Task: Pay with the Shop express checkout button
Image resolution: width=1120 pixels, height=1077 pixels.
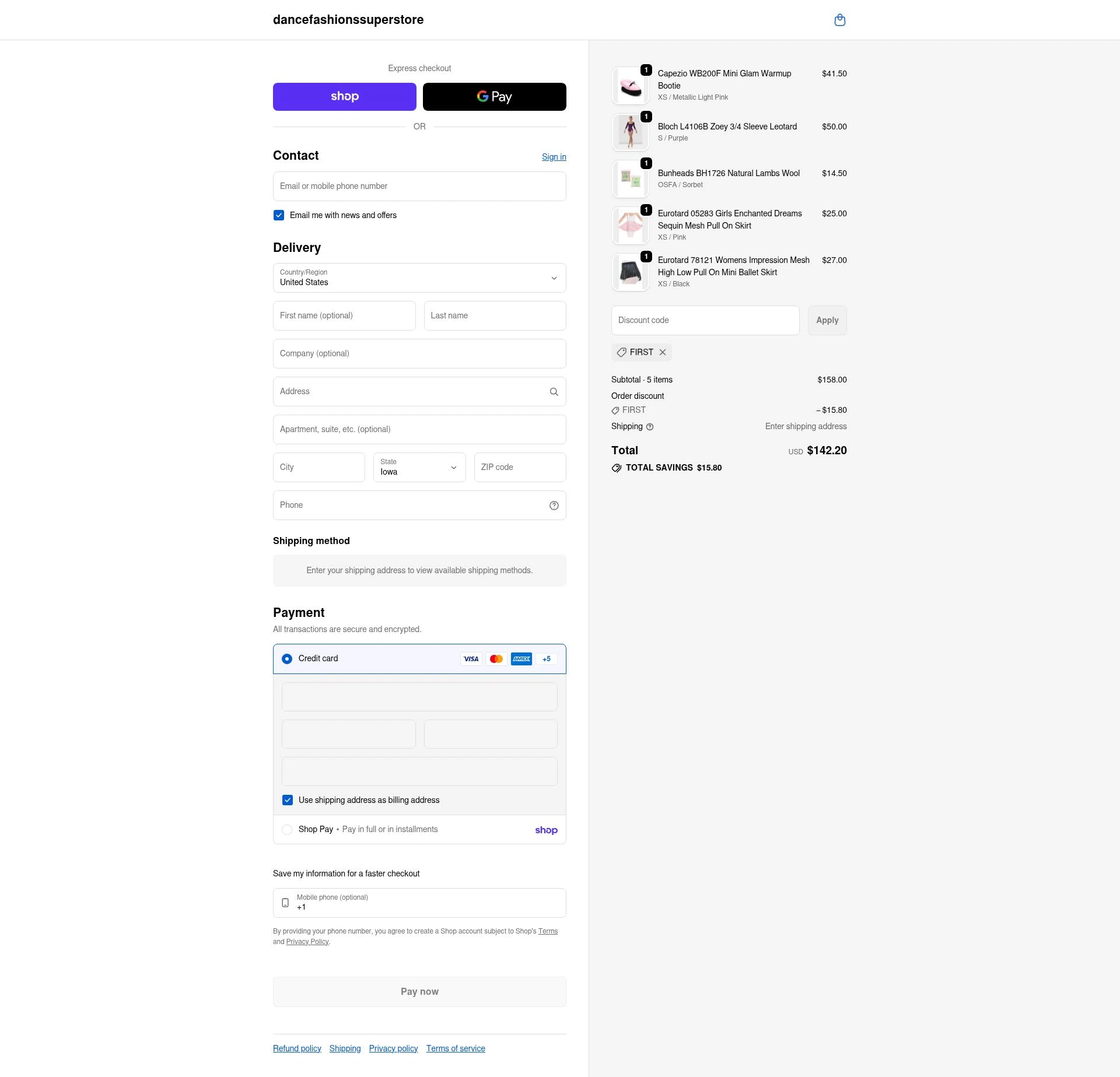Action: [x=344, y=97]
